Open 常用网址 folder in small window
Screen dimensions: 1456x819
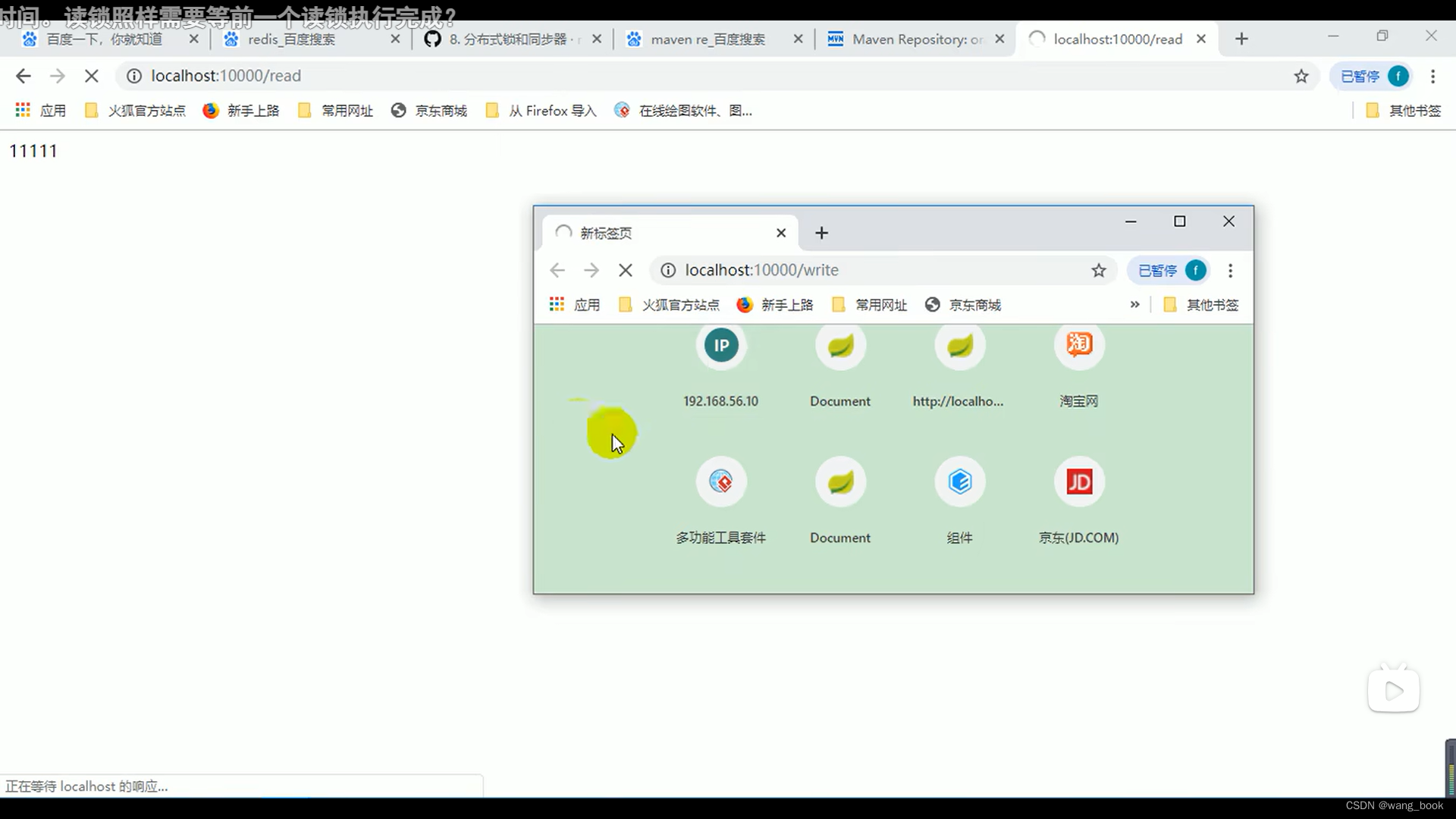(x=869, y=305)
